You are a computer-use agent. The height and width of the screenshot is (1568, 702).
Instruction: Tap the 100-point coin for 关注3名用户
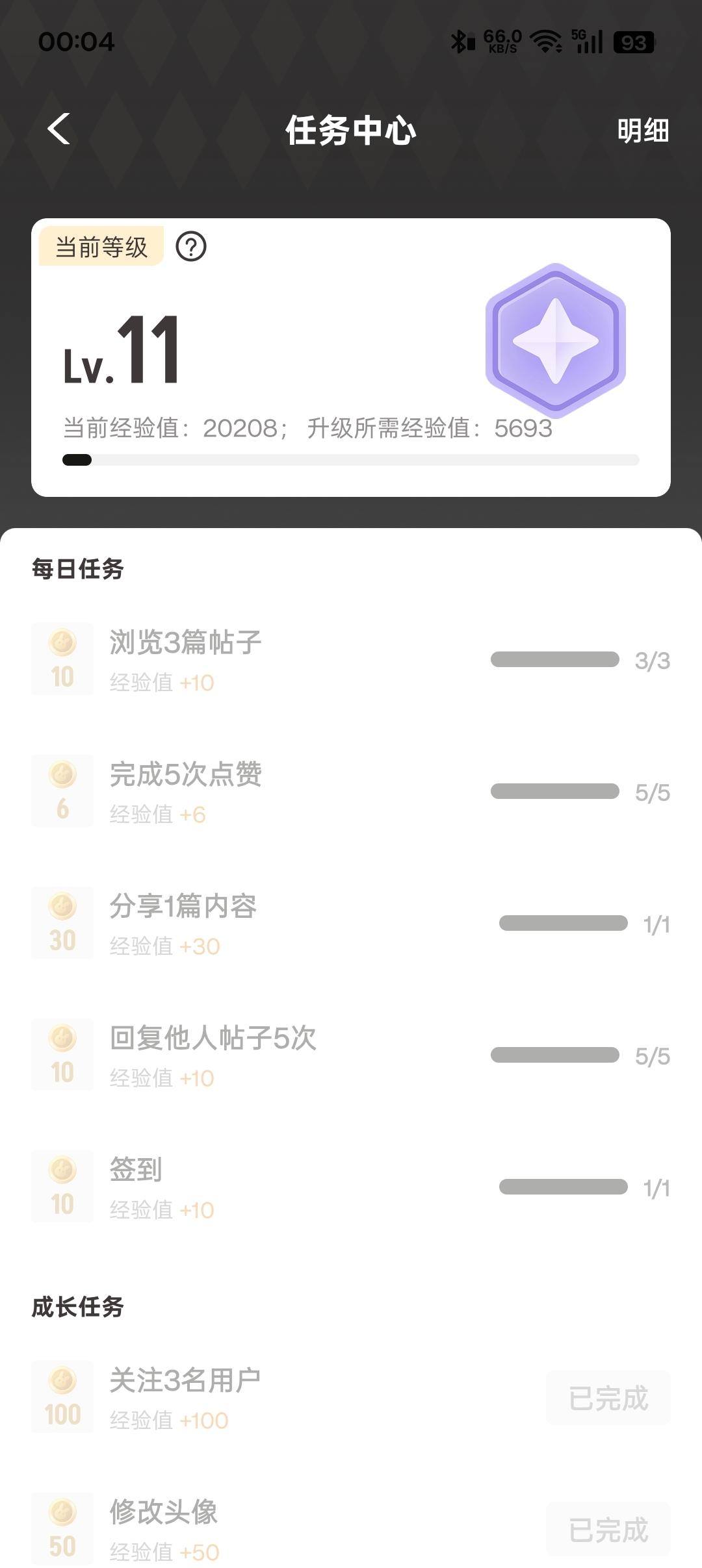[x=62, y=1397]
